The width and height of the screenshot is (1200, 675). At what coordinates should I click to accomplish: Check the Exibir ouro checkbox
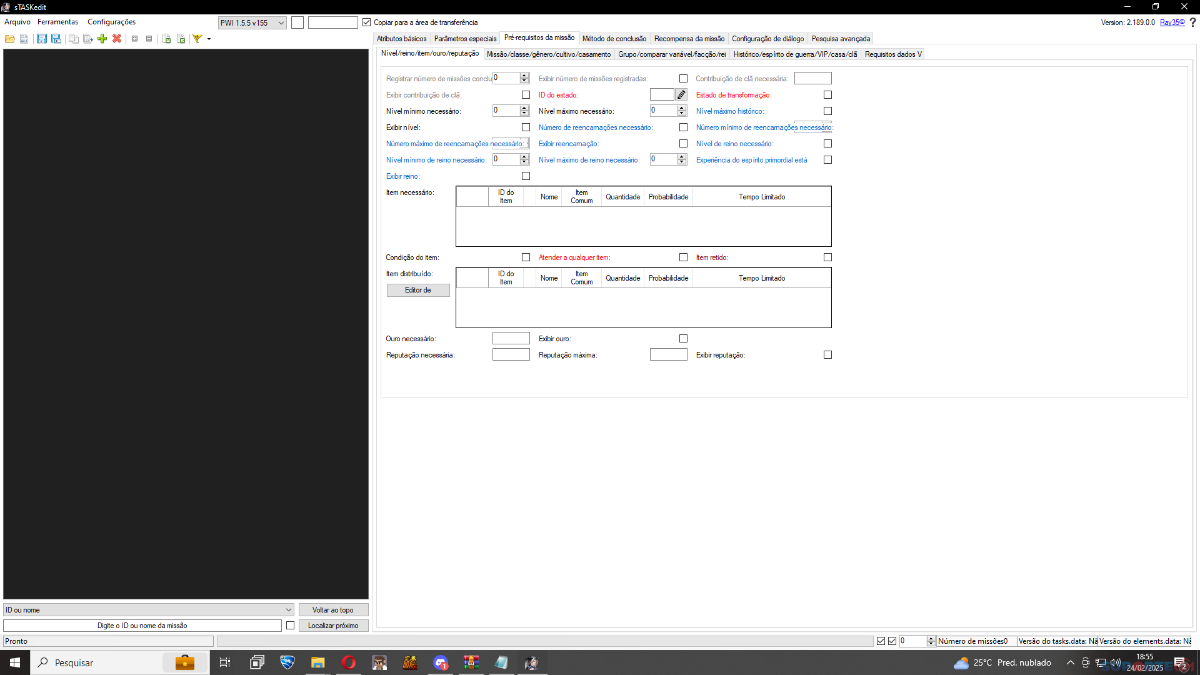click(x=684, y=338)
